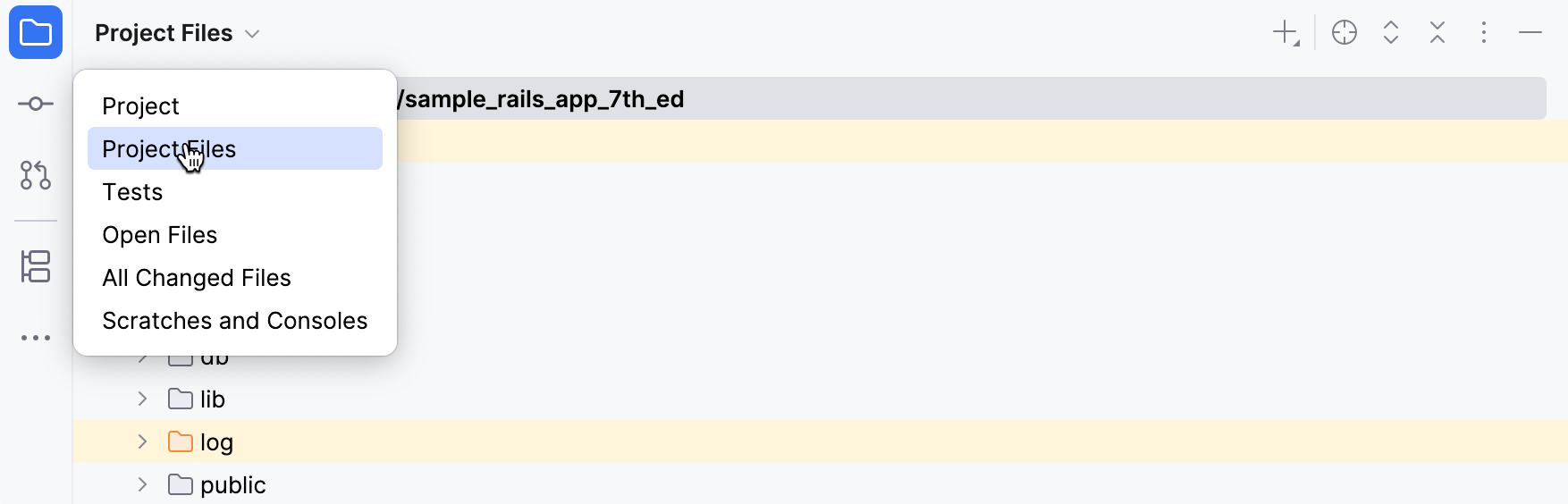The width and height of the screenshot is (1568, 504).
Task: Hide the tool window with minimize dash
Action: point(1530,33)
